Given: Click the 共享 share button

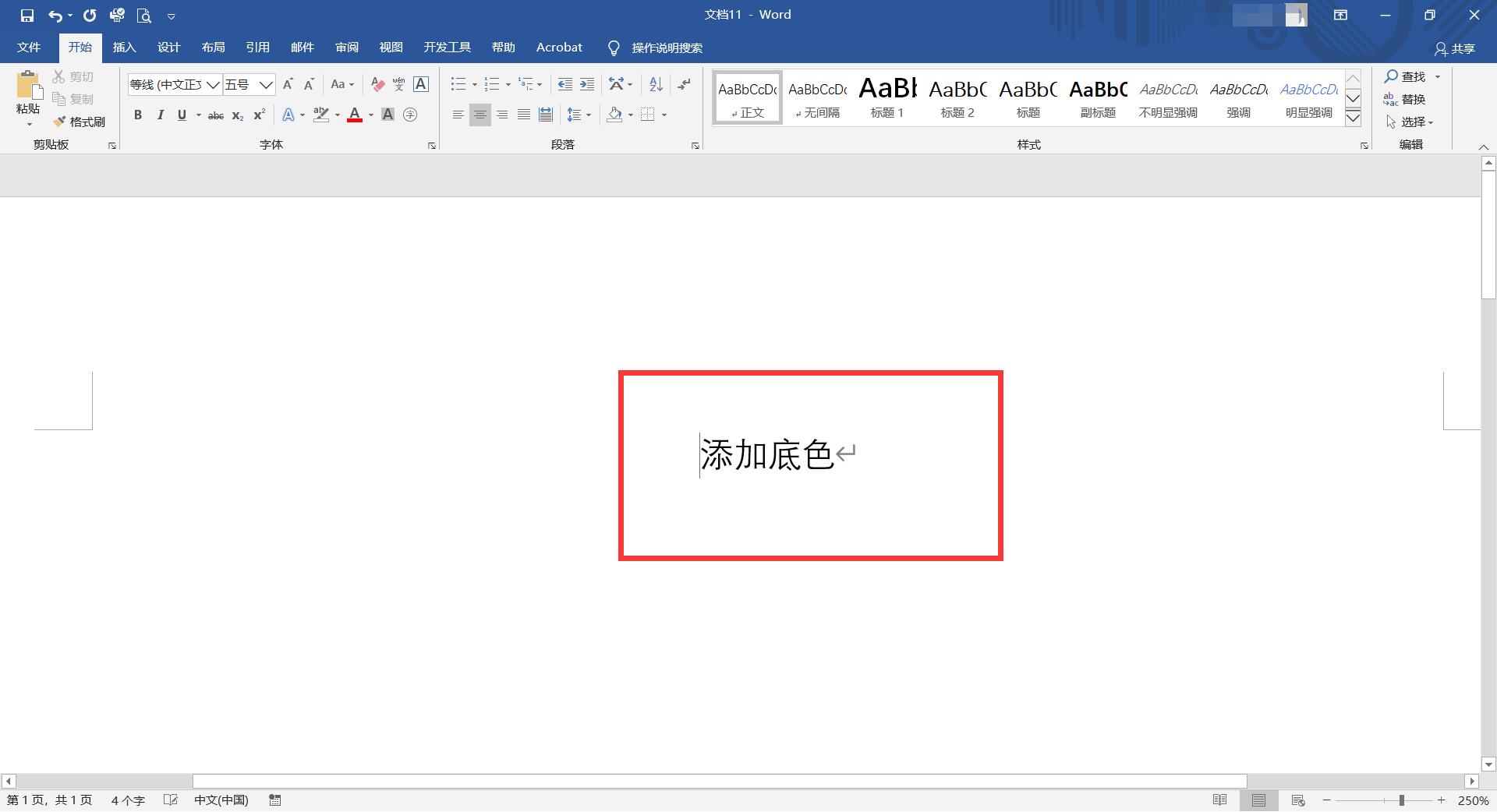Looking at the screenshot, I should 1455,48.
